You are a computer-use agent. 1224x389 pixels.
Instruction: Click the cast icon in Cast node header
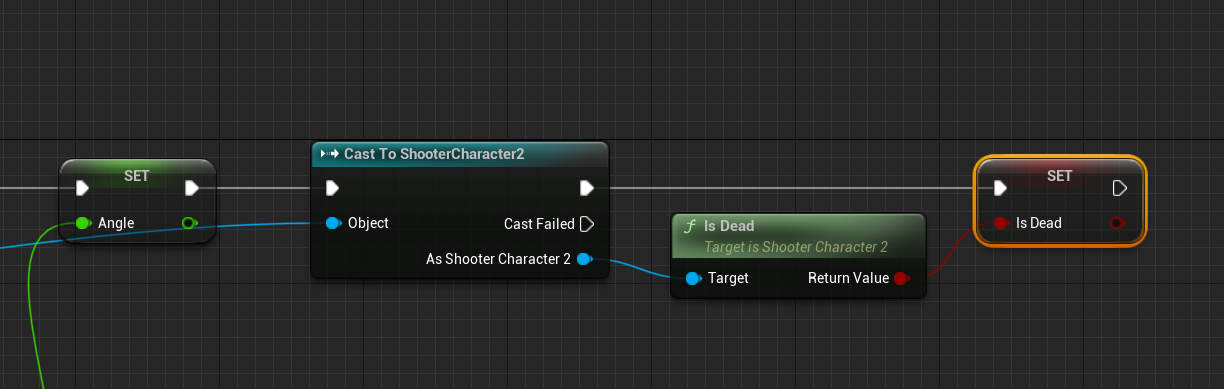[x=329, y=154]
